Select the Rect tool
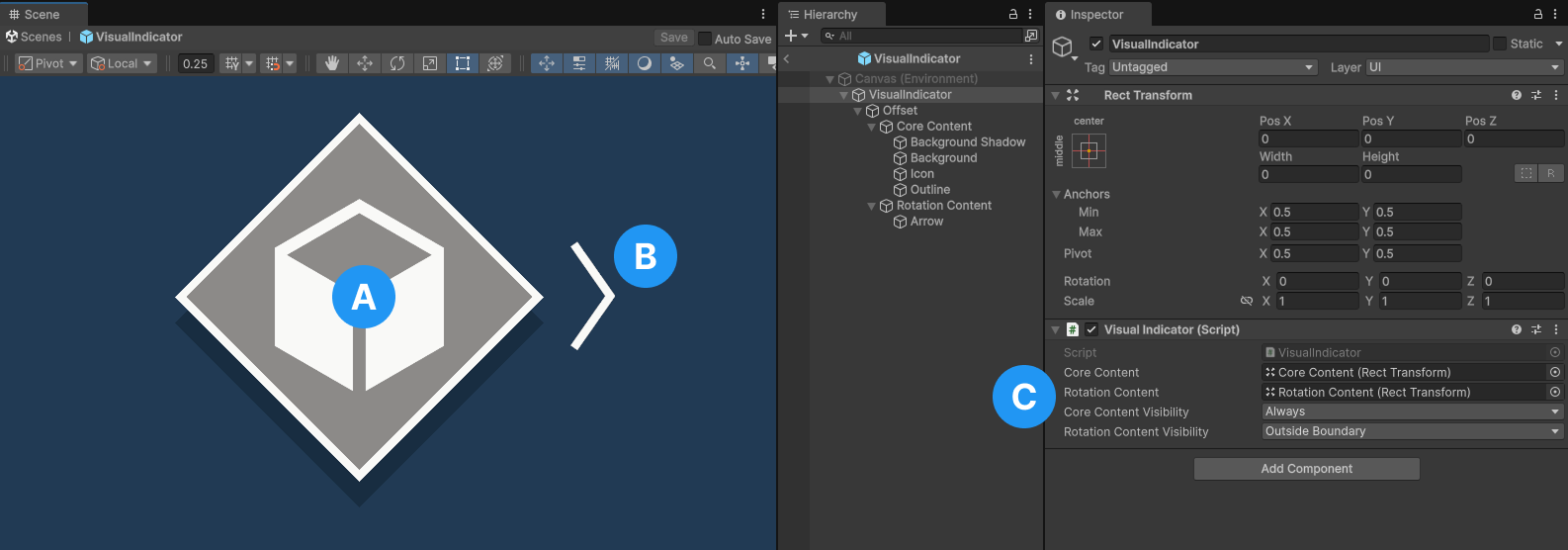This screenshot has height=550, width=1568. click(462, 63)
